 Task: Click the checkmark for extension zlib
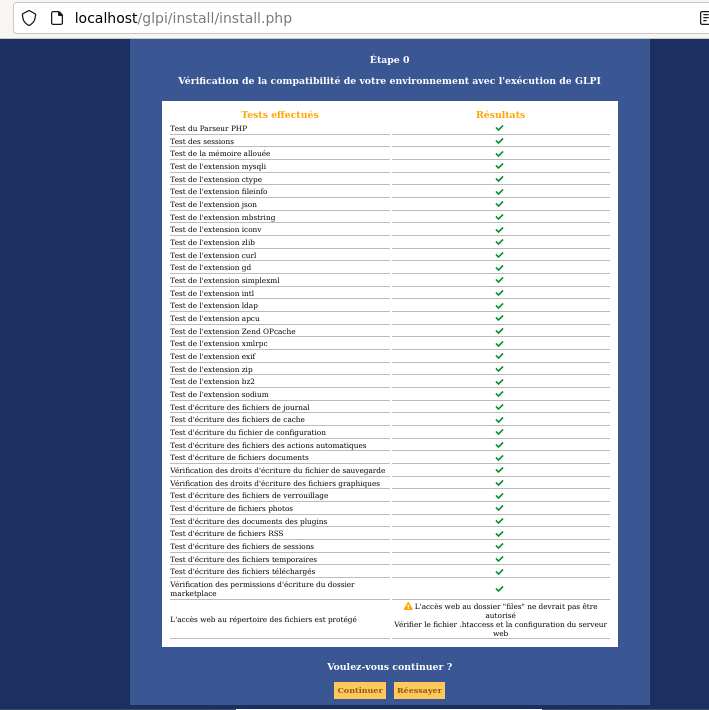(499, 242)
